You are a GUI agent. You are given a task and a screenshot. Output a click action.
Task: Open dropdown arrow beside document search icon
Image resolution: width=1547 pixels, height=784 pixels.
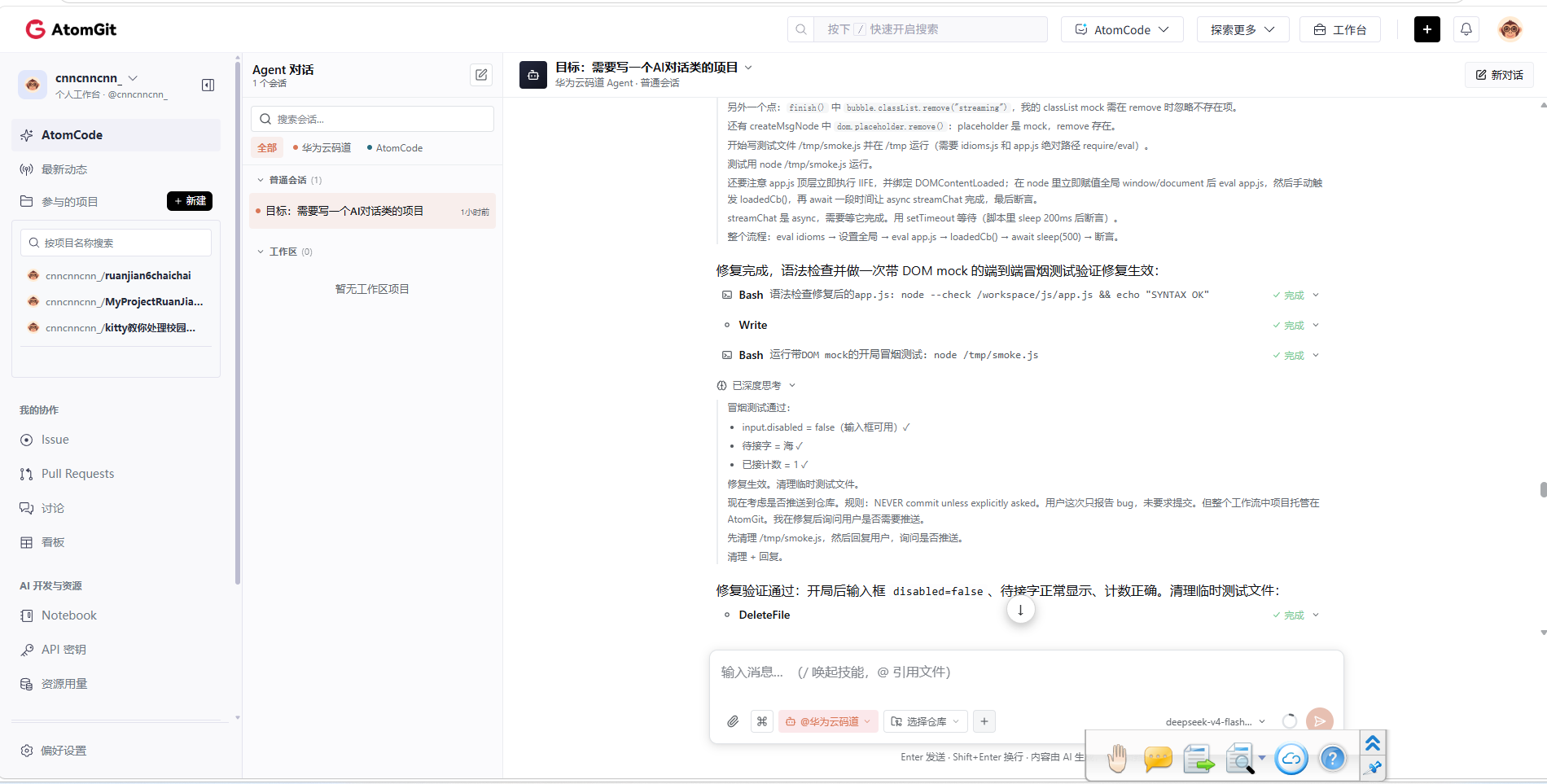pyautogui.click(x=1262, y=758)
